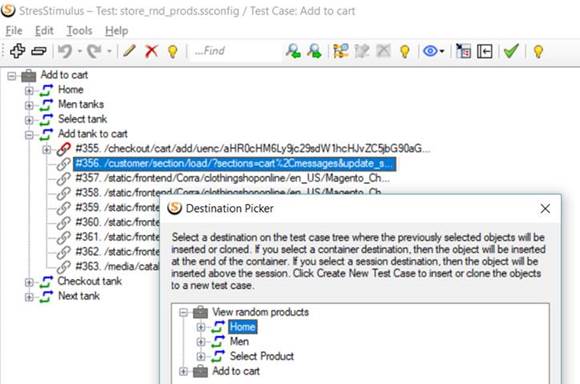
Task: Collapse the Add to cart test case root
Action: pyautogui.click(x=12, y=76)
